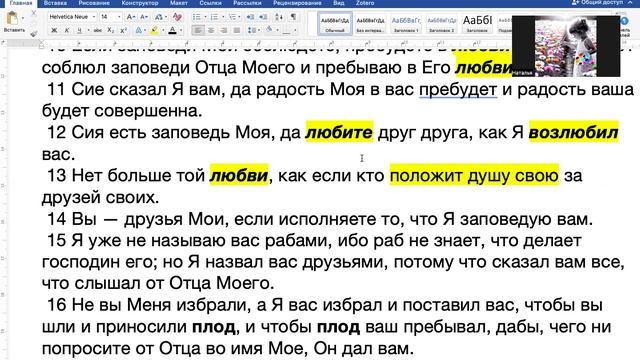The image size is (640, 360).
Task: Click highlighted phrase положит душу свою
Action: (x=474, y=176)
